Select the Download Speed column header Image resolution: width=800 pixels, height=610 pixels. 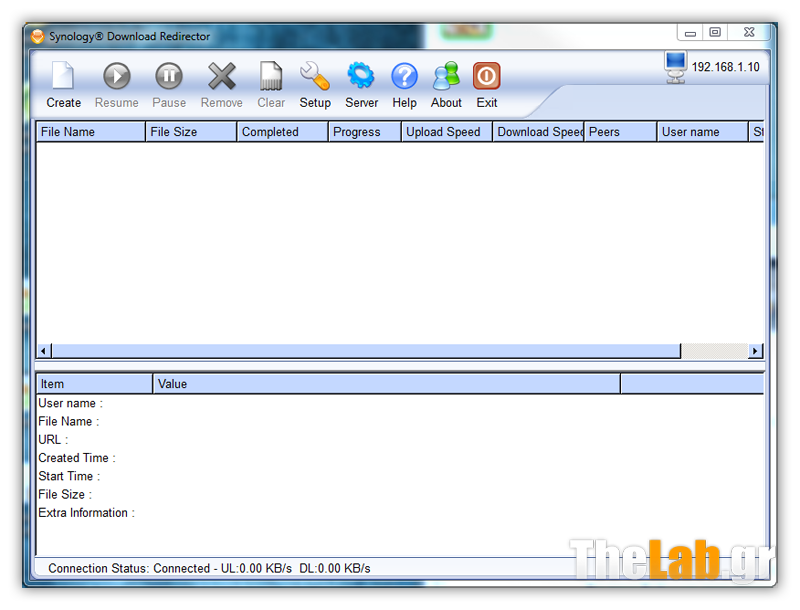coord(538,131)
